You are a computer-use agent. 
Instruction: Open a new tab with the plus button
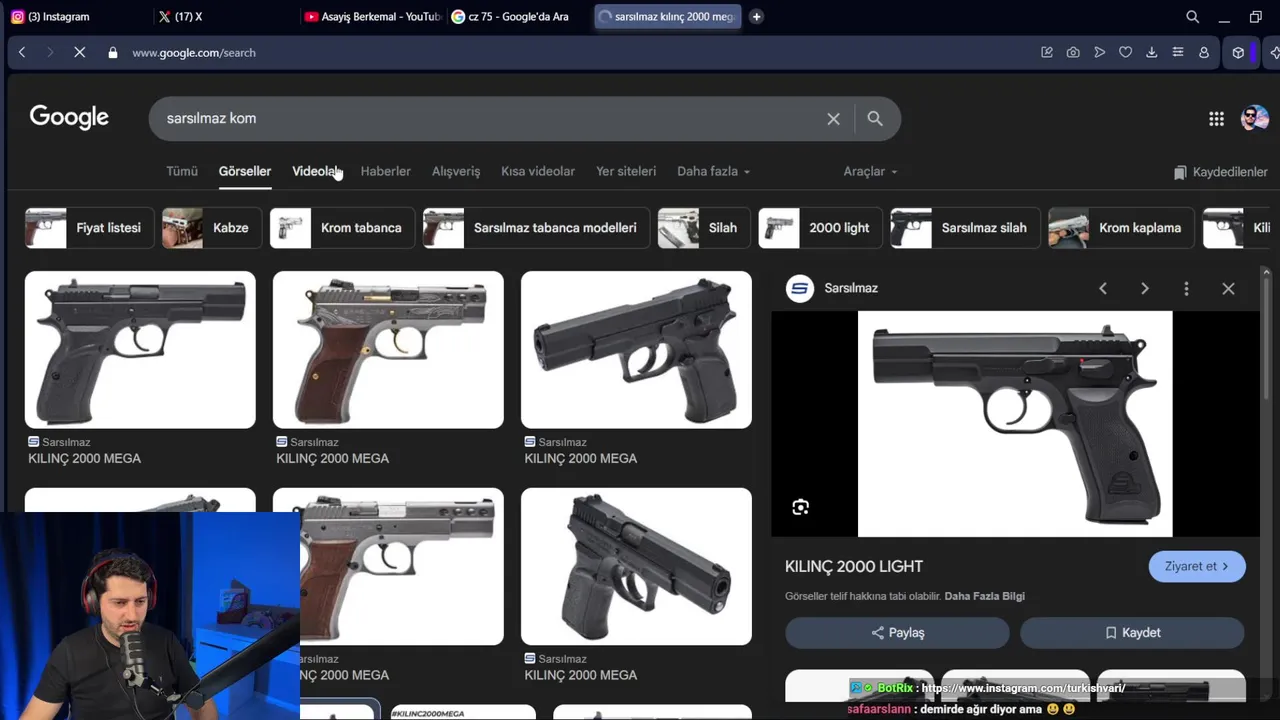[757, 17]
